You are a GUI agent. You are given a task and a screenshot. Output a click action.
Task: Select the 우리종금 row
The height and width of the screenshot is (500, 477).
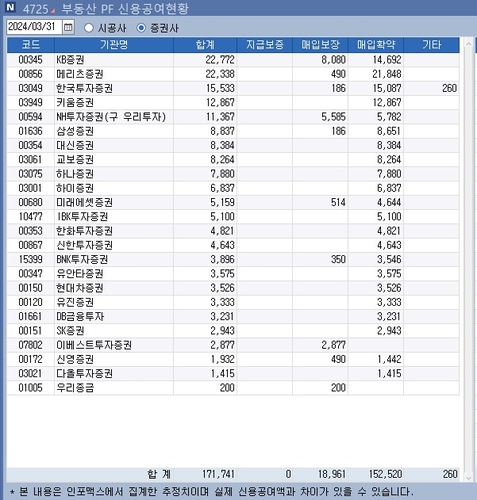[233, 388]
